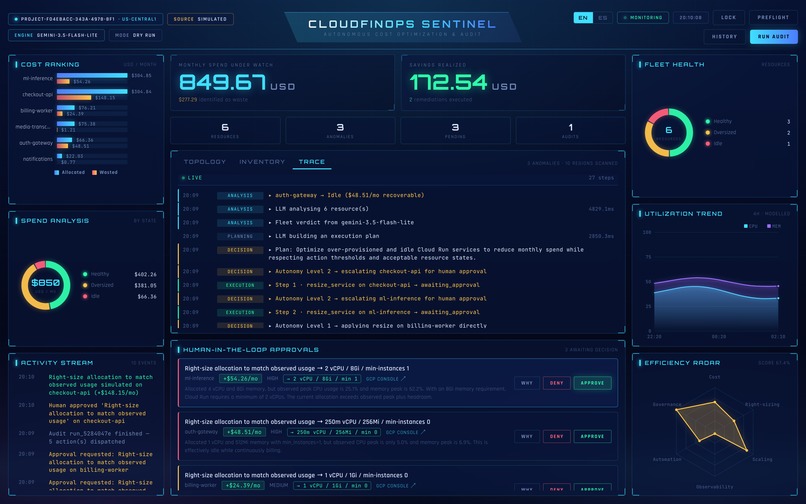The image size is (806, 504).
Task: Click the $850 Spend Analysis donut chart
Action: point(46,285)
